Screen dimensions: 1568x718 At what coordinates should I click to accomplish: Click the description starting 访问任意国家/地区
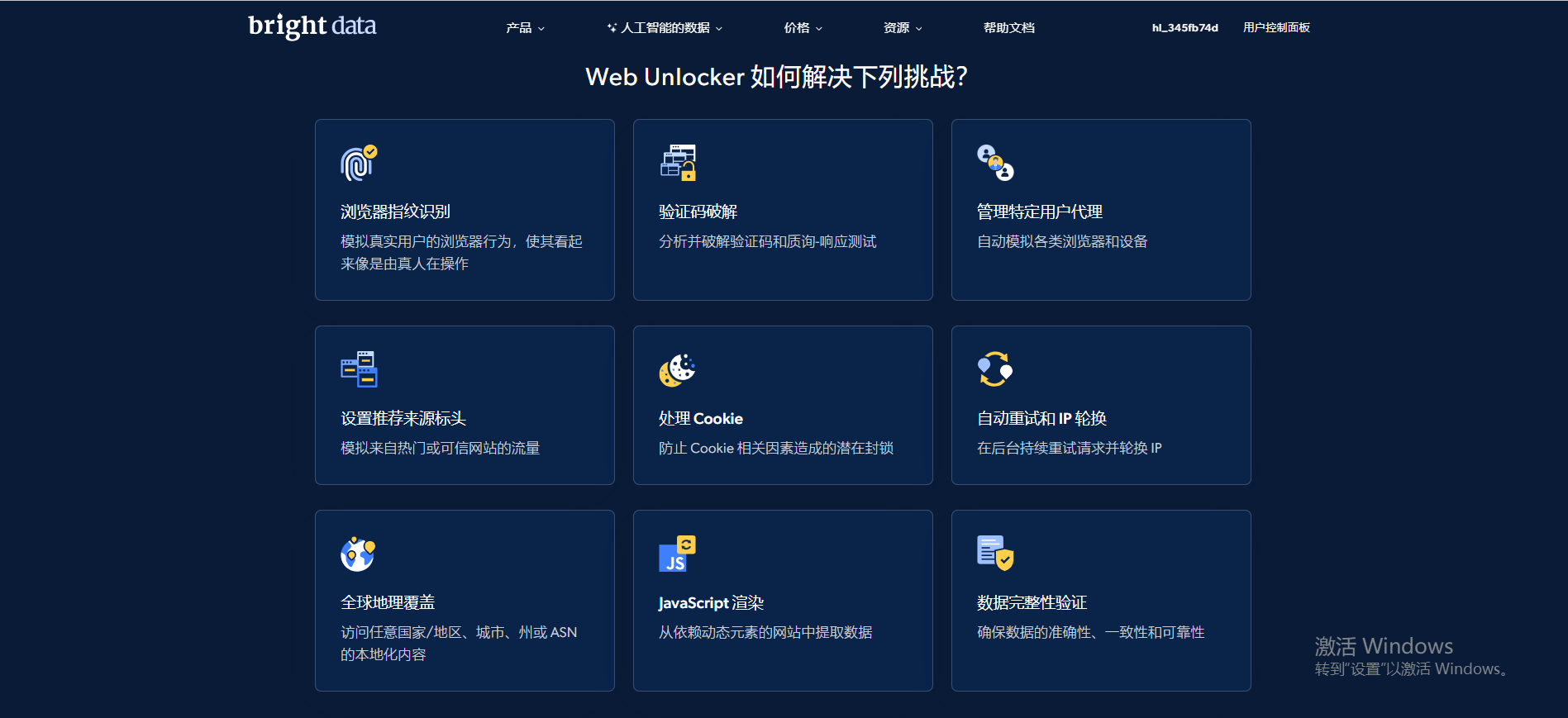click(x=459, y=643)
